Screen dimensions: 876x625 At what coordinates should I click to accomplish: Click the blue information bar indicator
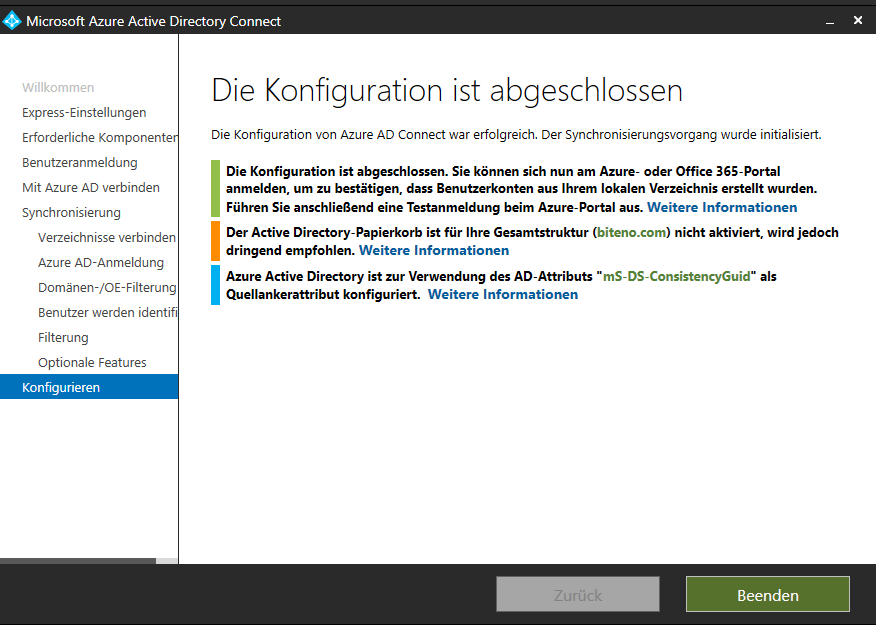pos(215,285)
